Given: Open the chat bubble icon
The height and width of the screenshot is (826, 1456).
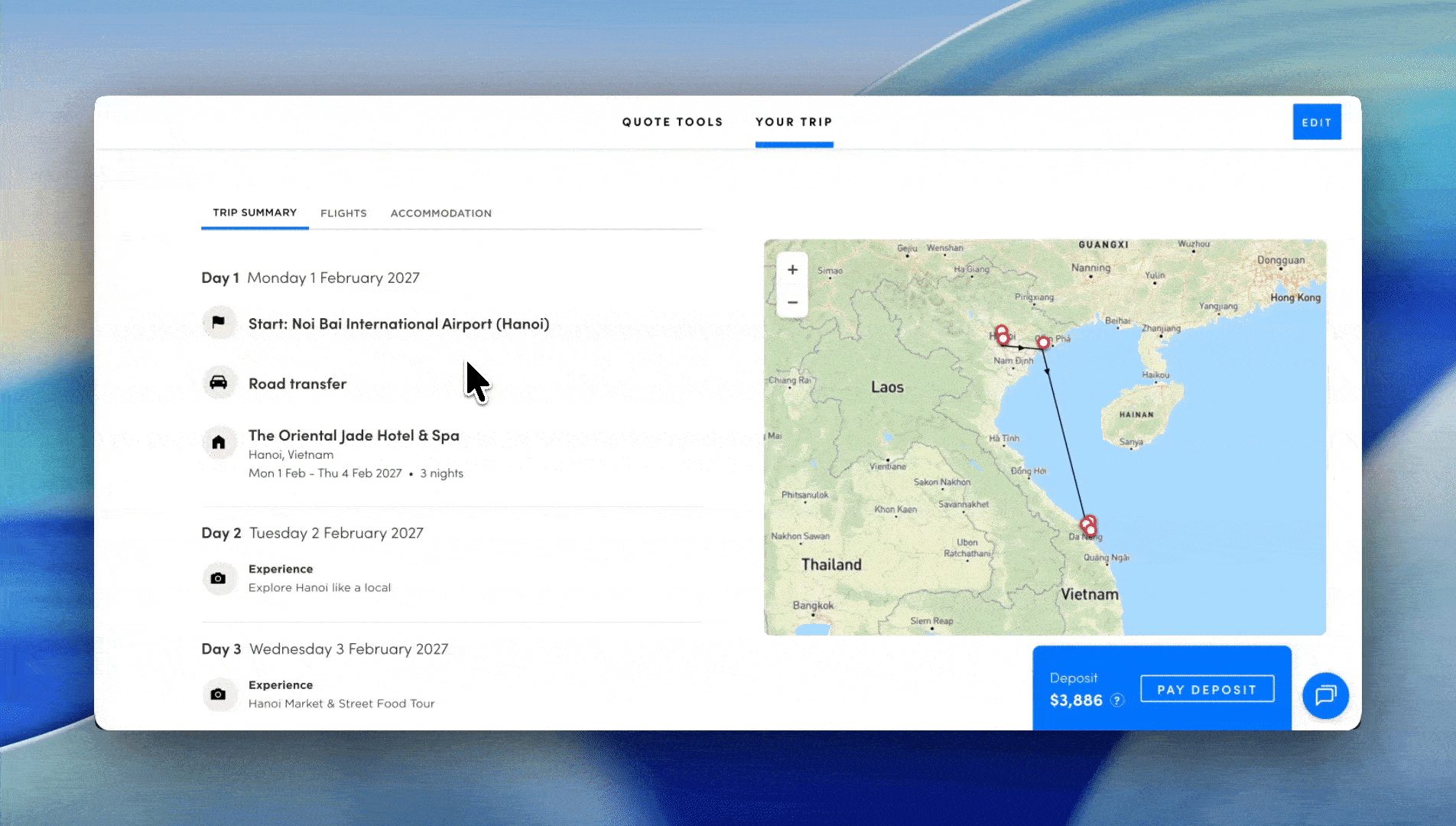Looking at the screenshot, I should [x=1325, y=695].
